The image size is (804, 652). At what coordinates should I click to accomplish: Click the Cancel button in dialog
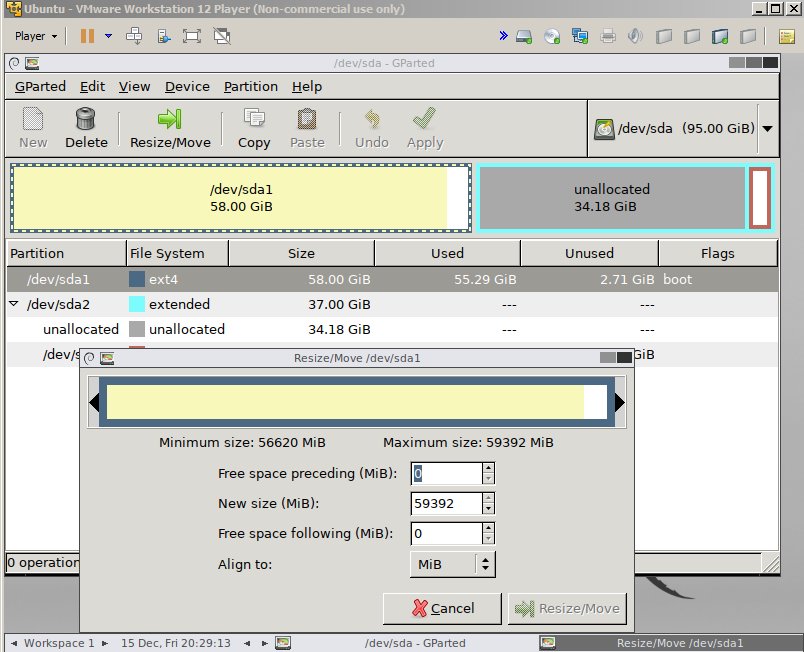pyautogui.click(x=442, y=608)
